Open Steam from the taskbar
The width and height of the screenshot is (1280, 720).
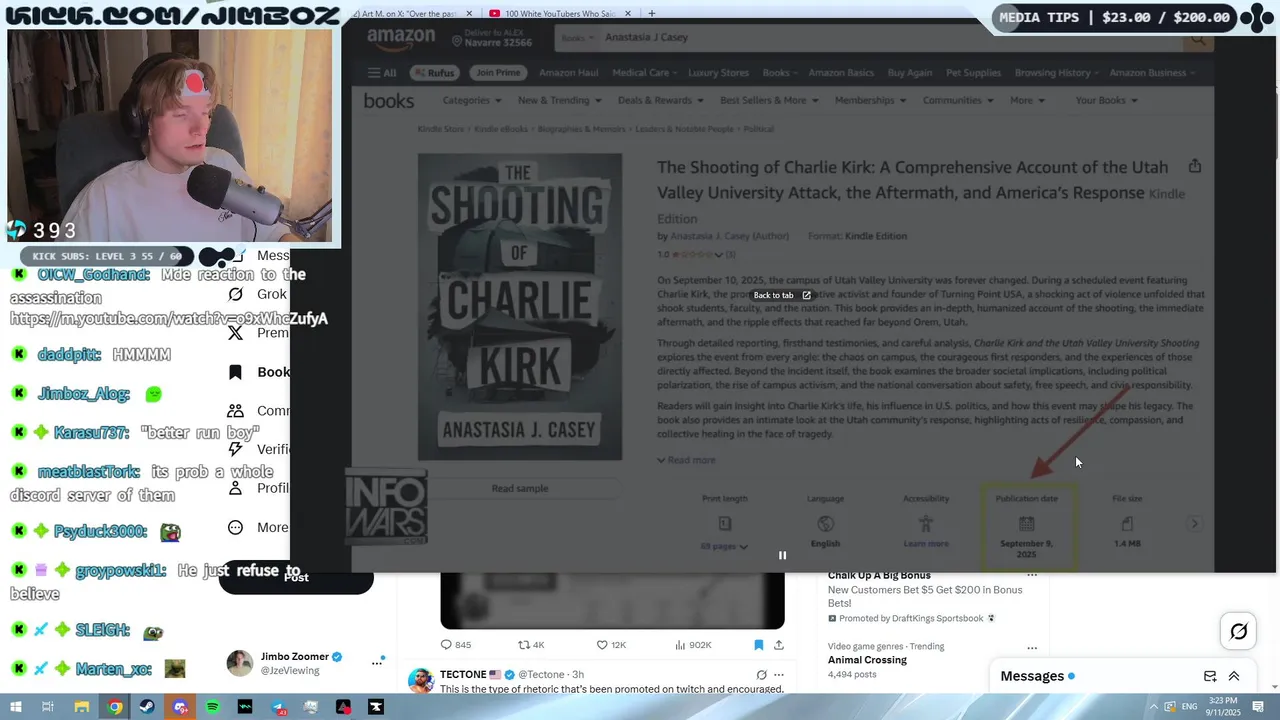(x=148, y=707)
